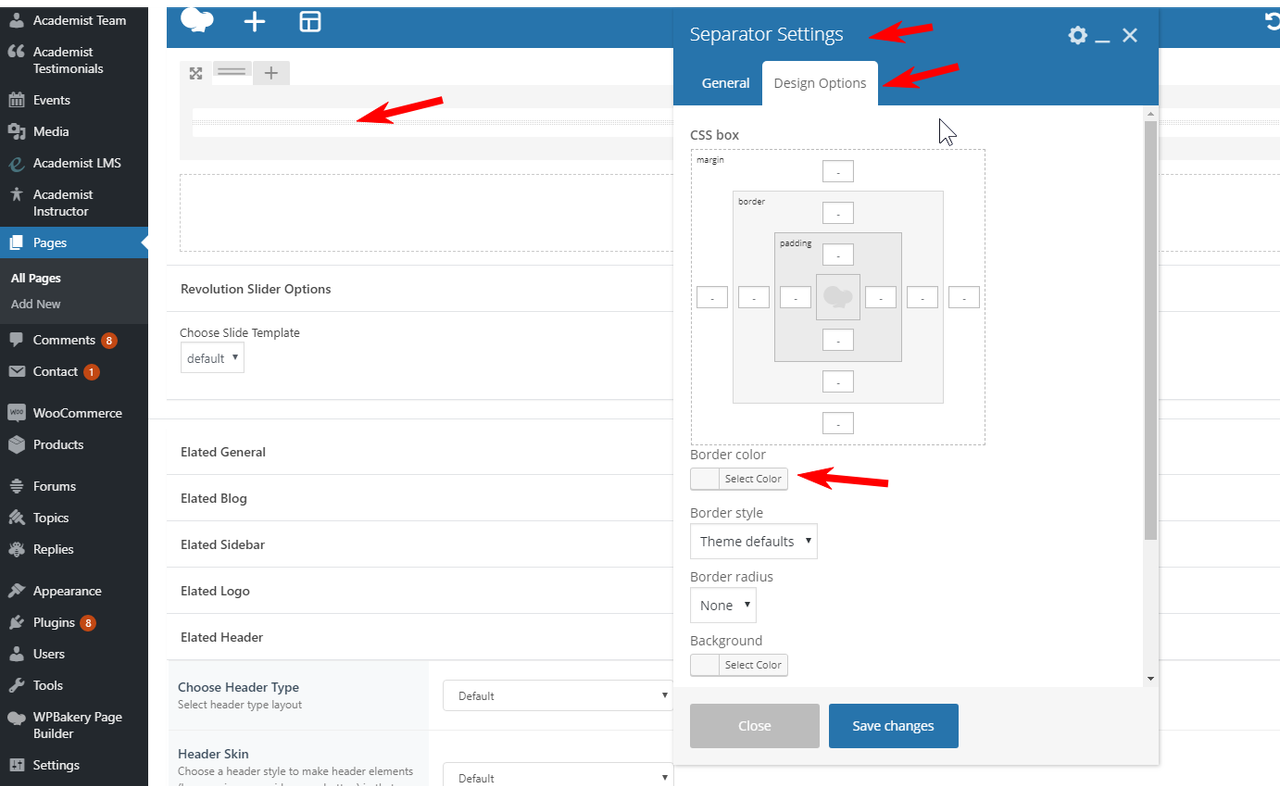Go to Media library
Screen dimensions: 1280x786
pyautogui.click(x=74, y=131)
